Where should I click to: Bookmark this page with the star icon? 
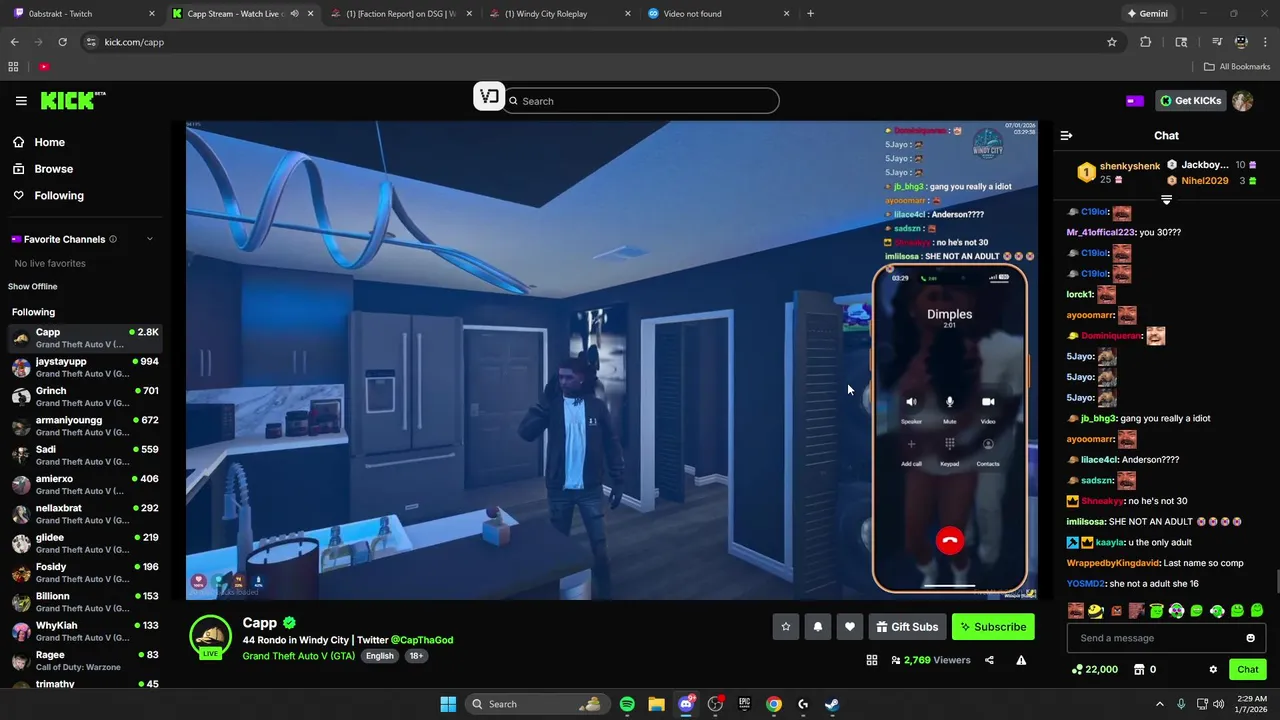click(1112, 42)
